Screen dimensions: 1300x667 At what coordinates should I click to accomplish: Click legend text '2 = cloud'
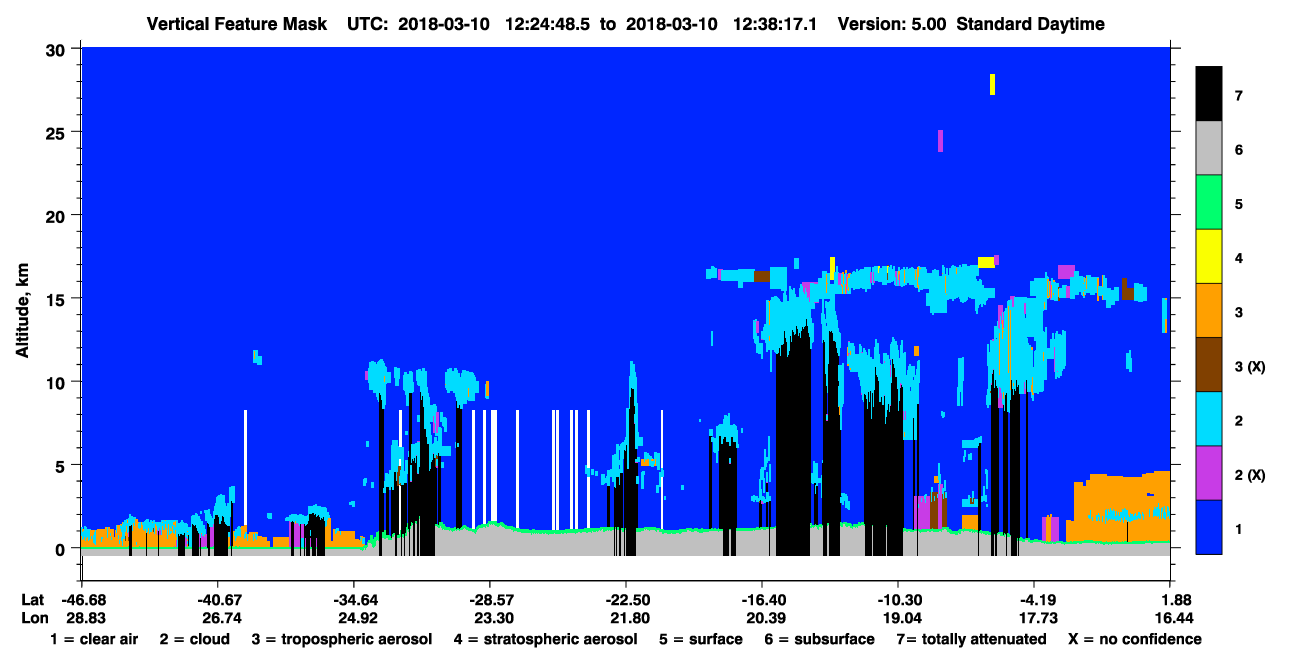click(x=194, y=639)
